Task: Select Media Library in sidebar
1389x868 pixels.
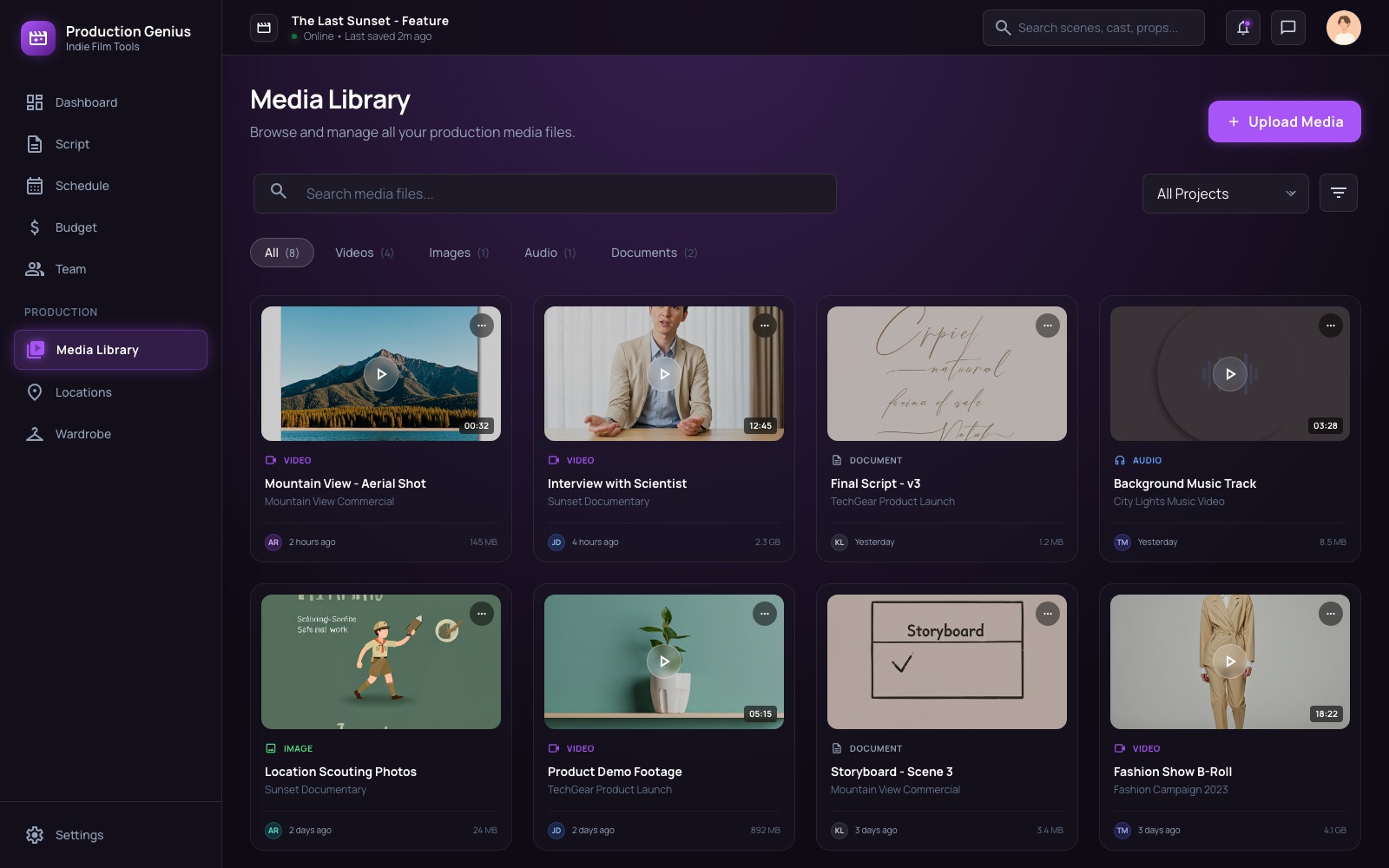Action: 110,350
